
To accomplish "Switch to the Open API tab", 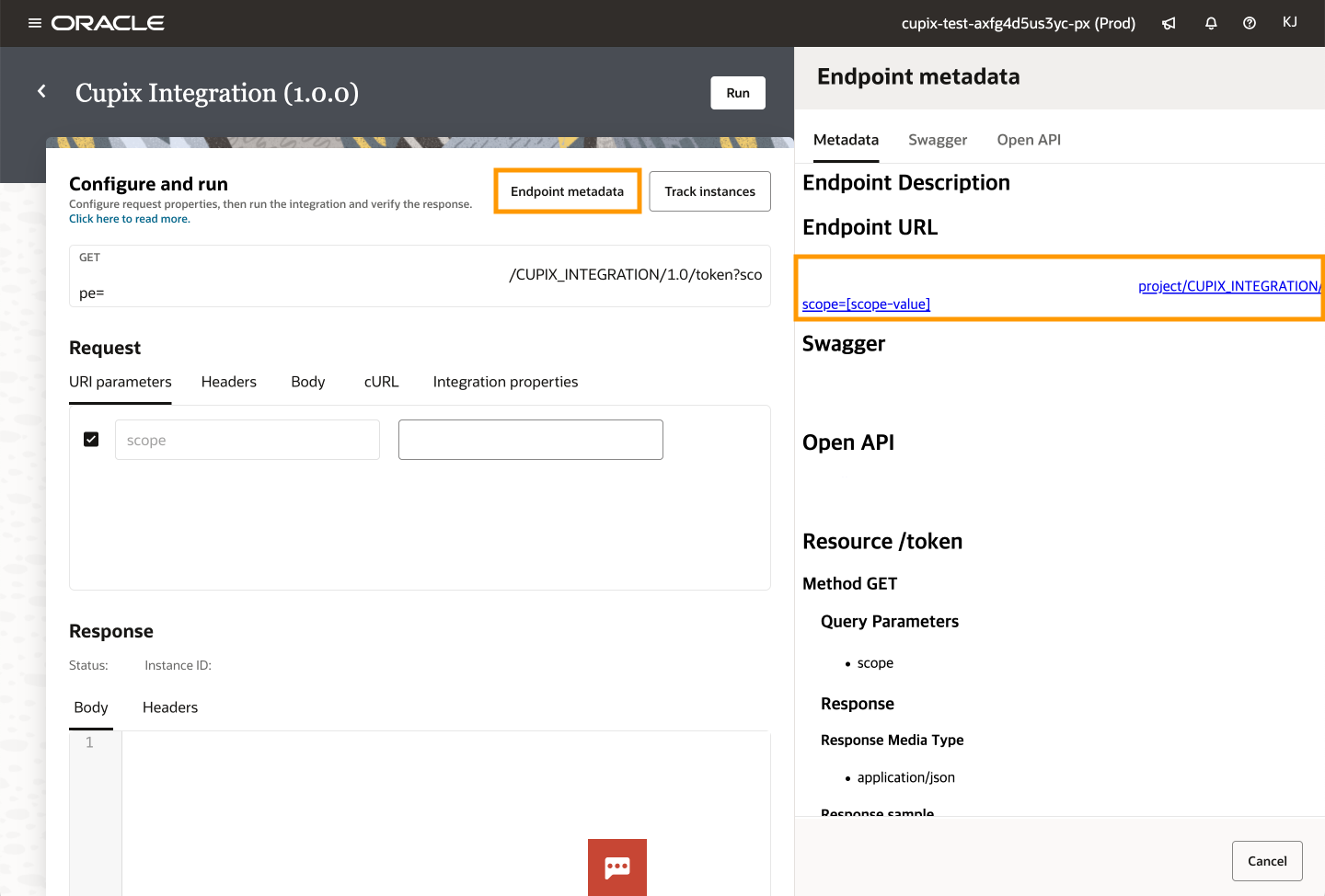I will tap(1029, 140).
